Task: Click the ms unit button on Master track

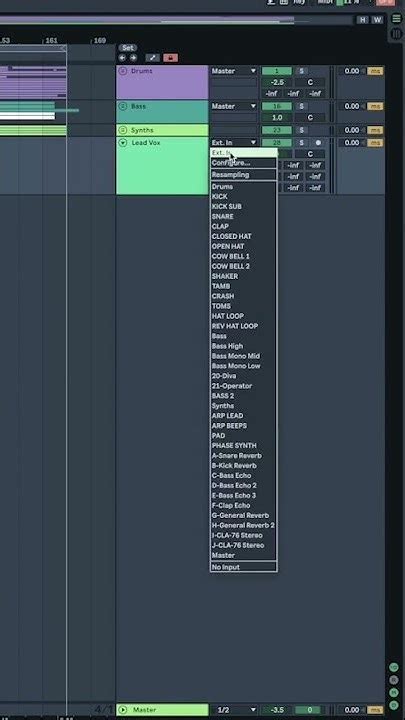Action: point(375,710)
